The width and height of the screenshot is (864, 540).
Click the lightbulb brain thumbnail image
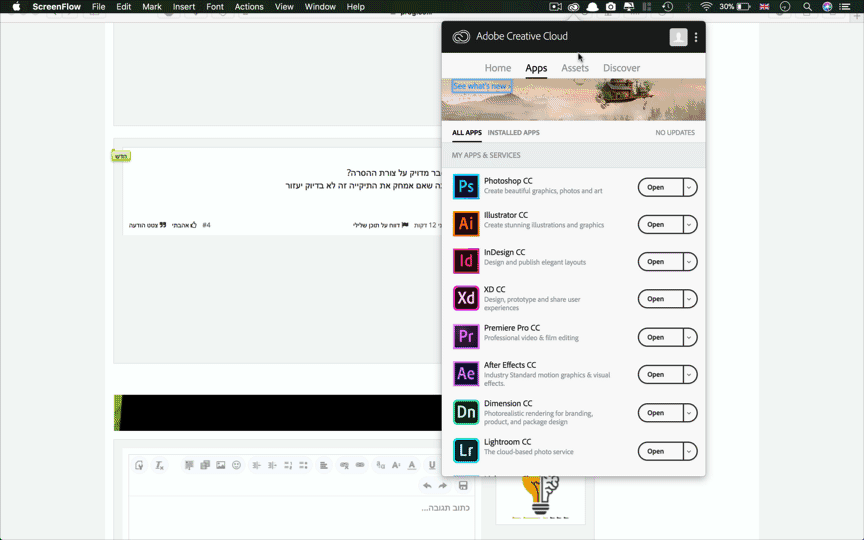[x=540, y=499]
